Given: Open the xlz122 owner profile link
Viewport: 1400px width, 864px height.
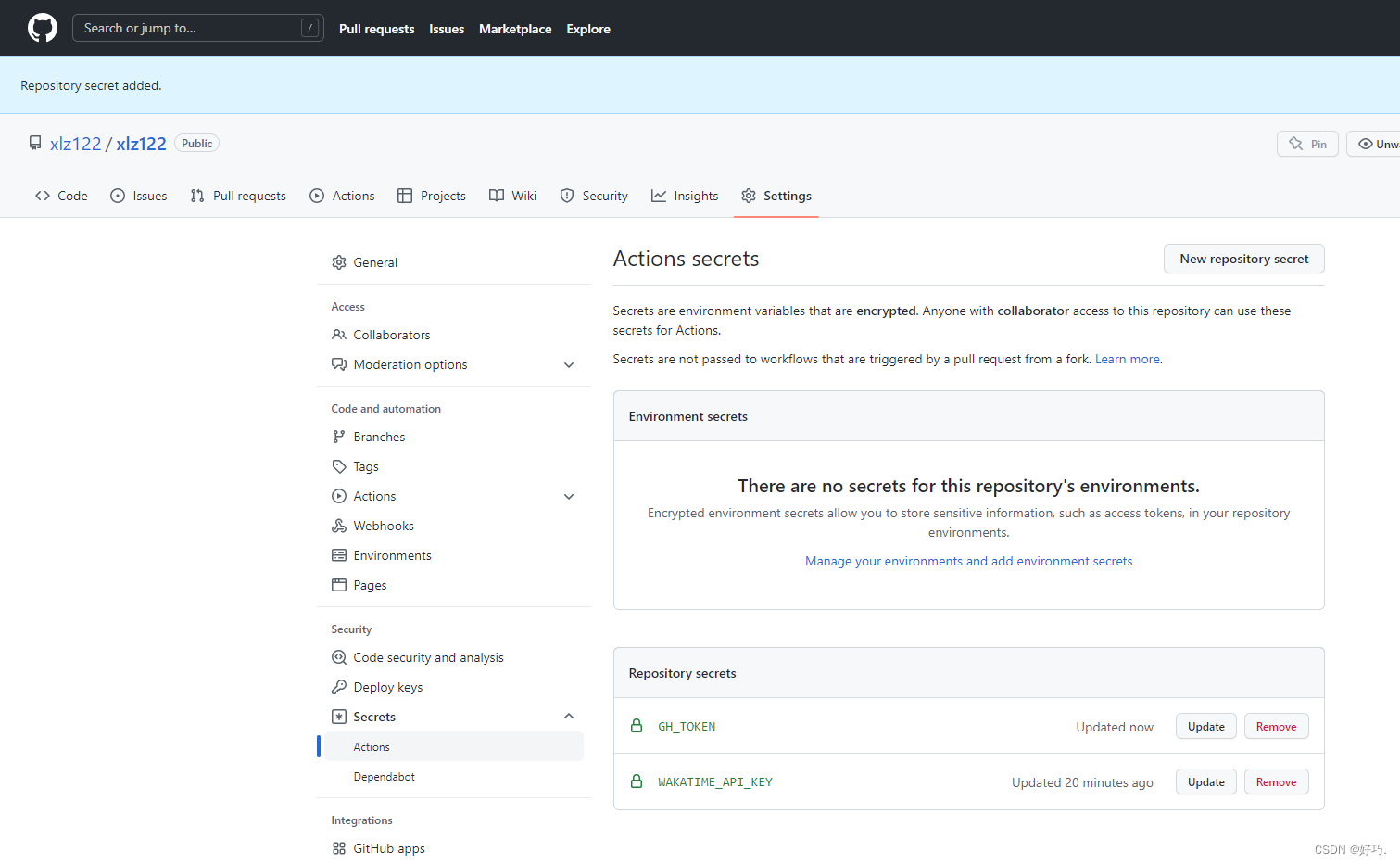Looking at the screenshot, I should (x=75, y=144).
